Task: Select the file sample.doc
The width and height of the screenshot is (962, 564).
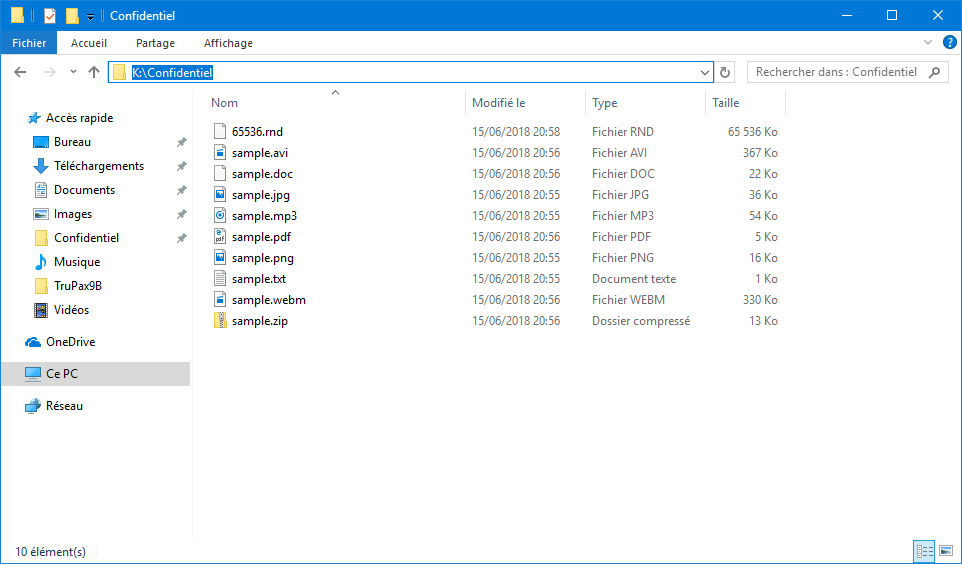Action: click(x=262, y=174)
